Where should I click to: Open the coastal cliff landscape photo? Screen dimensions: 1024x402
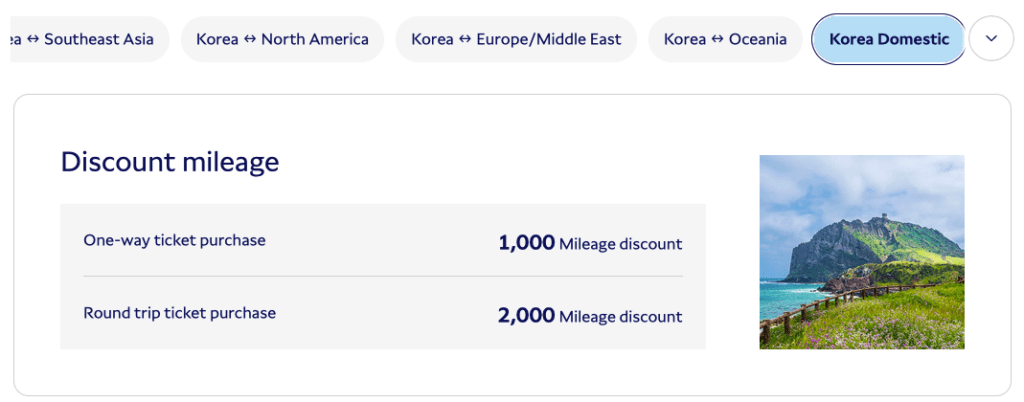pos(861,251)
